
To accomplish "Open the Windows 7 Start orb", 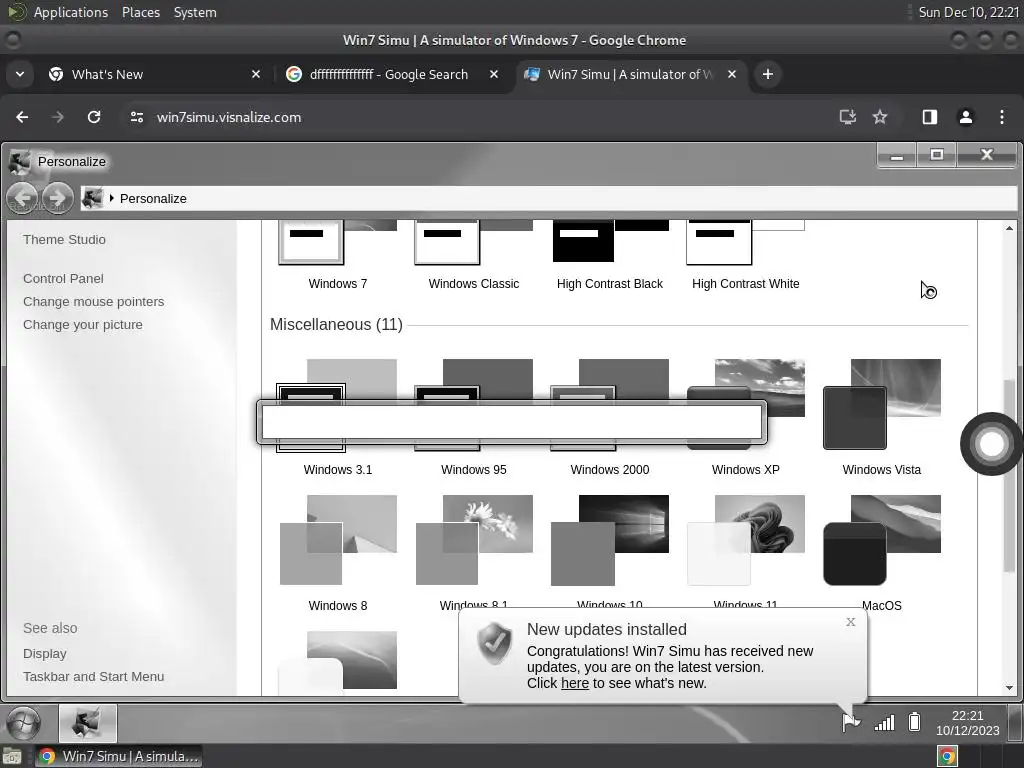I will pyautogui.click(x=24, y=724).
